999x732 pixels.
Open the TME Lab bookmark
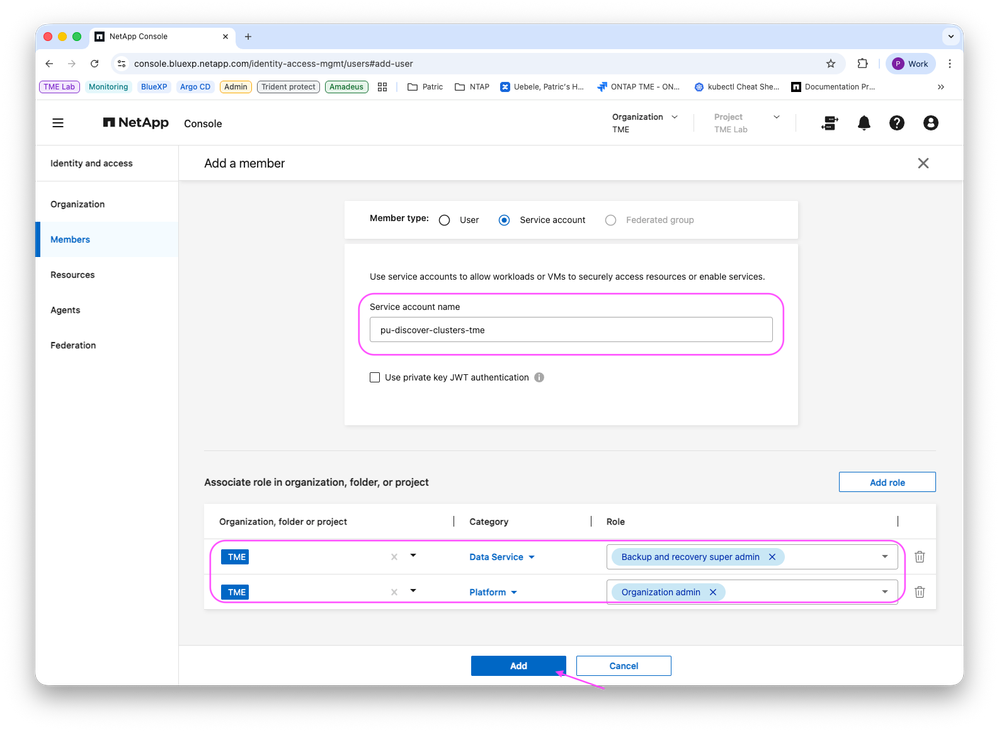tap(59, 87)
